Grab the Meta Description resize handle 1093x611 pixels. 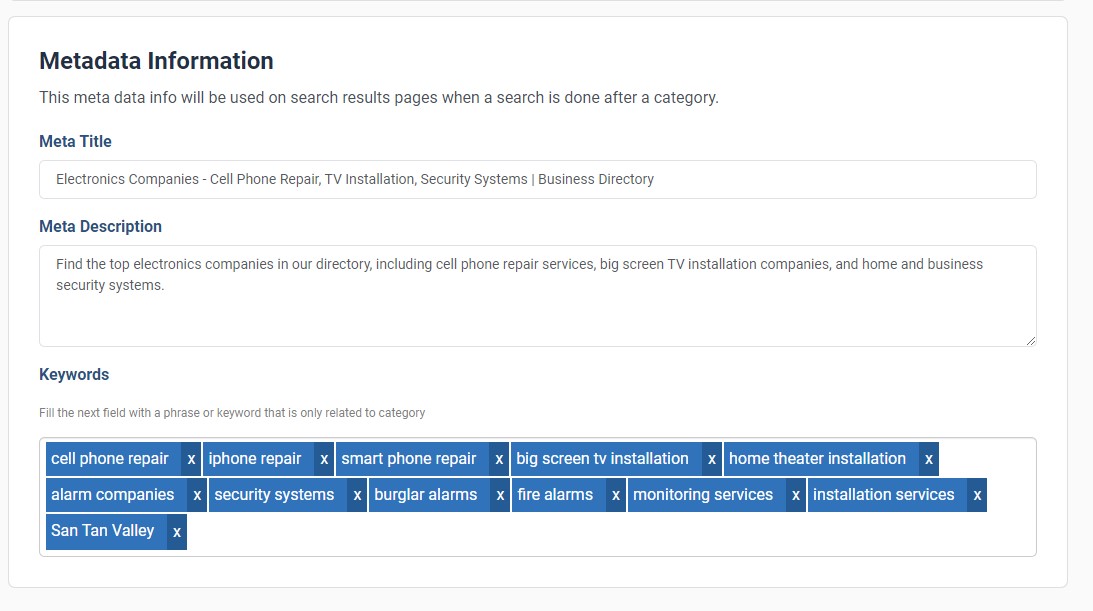click(1030, 340)
